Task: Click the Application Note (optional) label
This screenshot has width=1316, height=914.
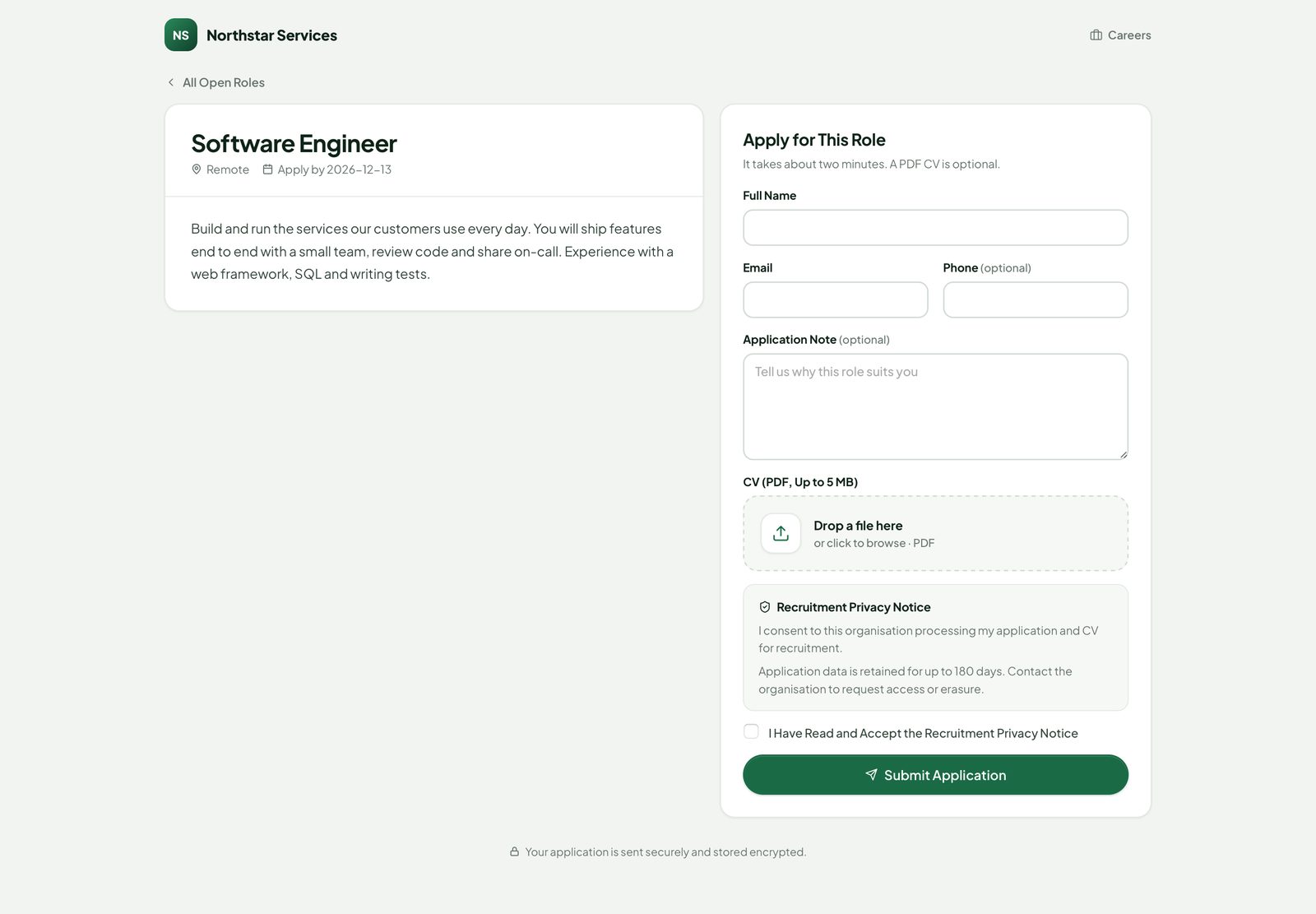Action: tap(816, 340)
